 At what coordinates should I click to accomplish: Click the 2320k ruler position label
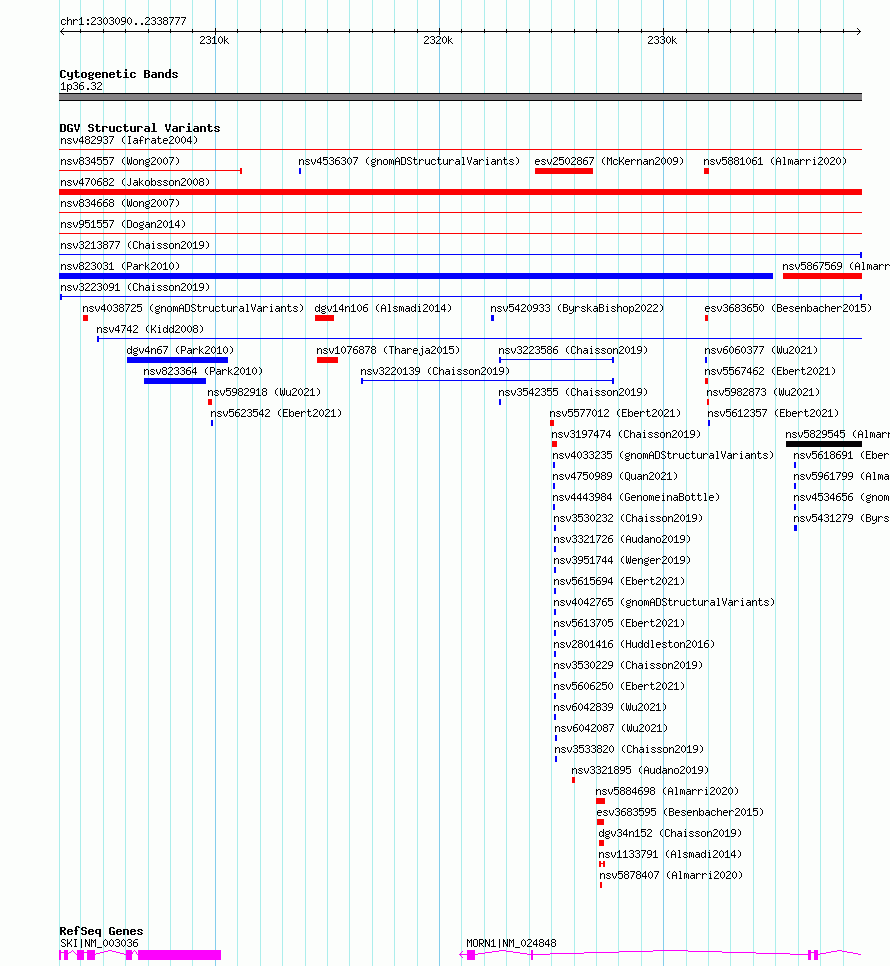click(x=438, y=40)
